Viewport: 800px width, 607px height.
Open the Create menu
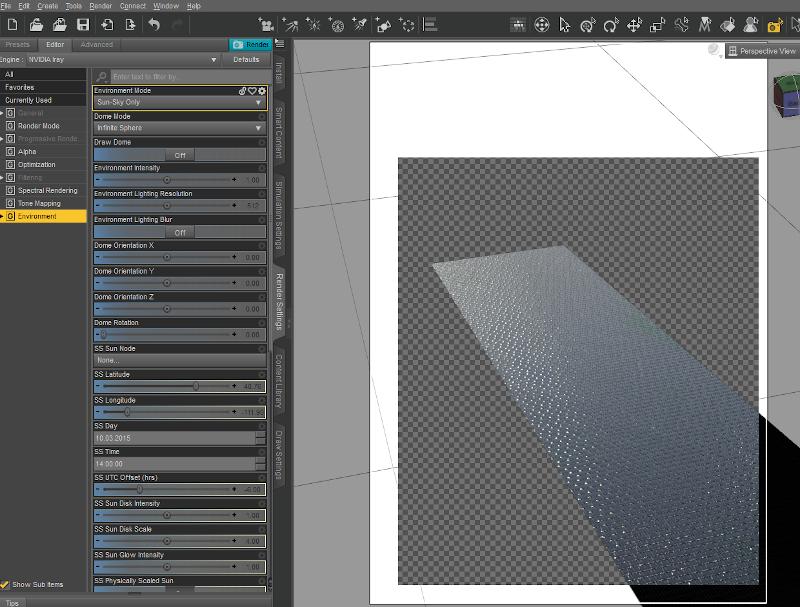(47, 6)
